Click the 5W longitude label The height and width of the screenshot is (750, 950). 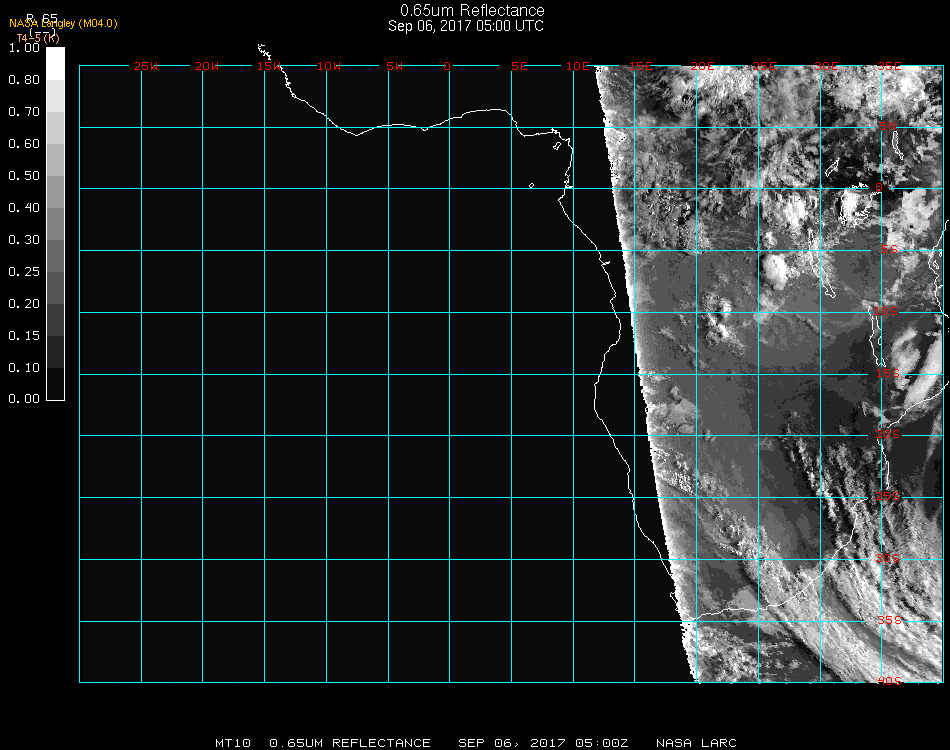click(x=394, y=66)
